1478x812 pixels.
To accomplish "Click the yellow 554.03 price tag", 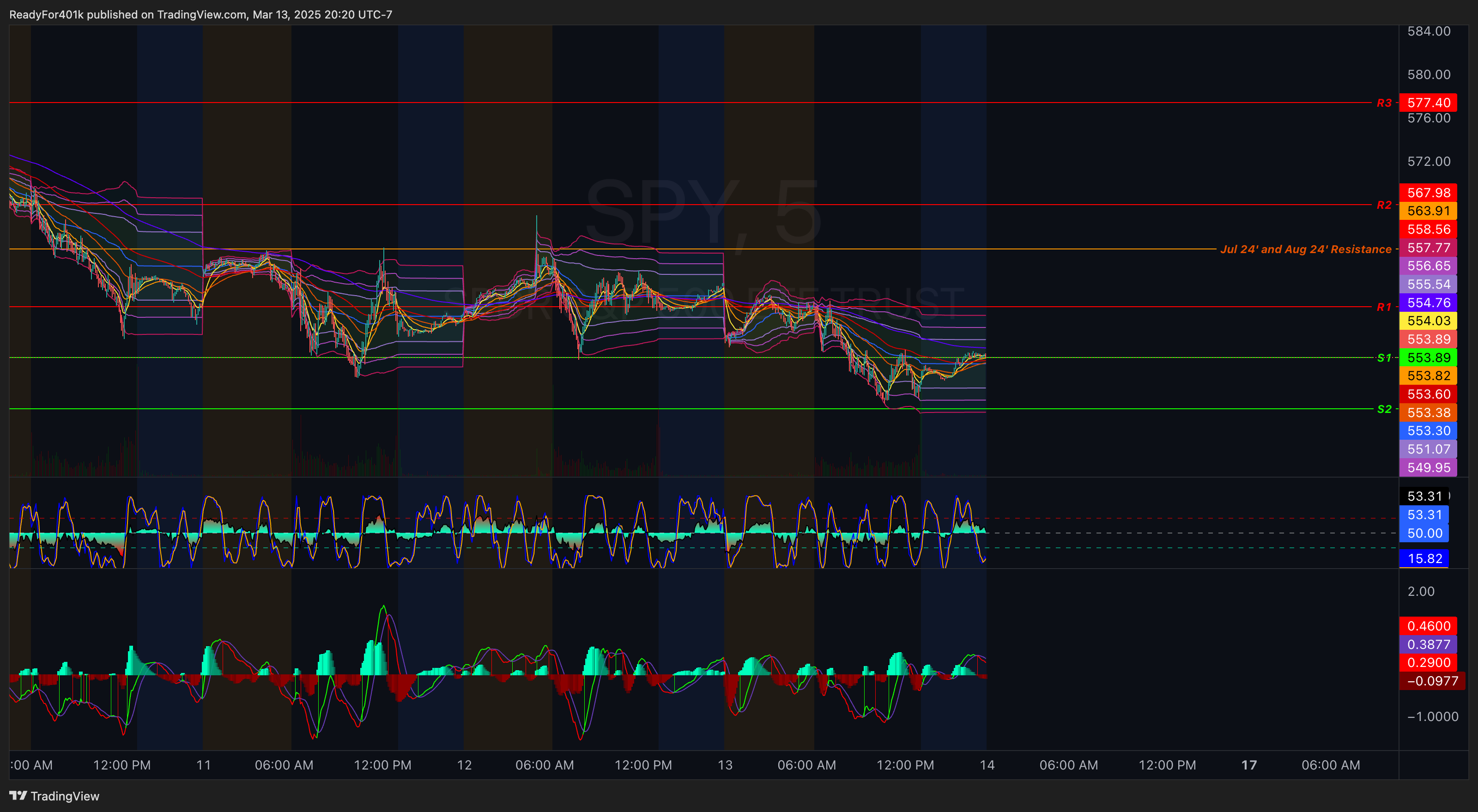I will 1428,321.
